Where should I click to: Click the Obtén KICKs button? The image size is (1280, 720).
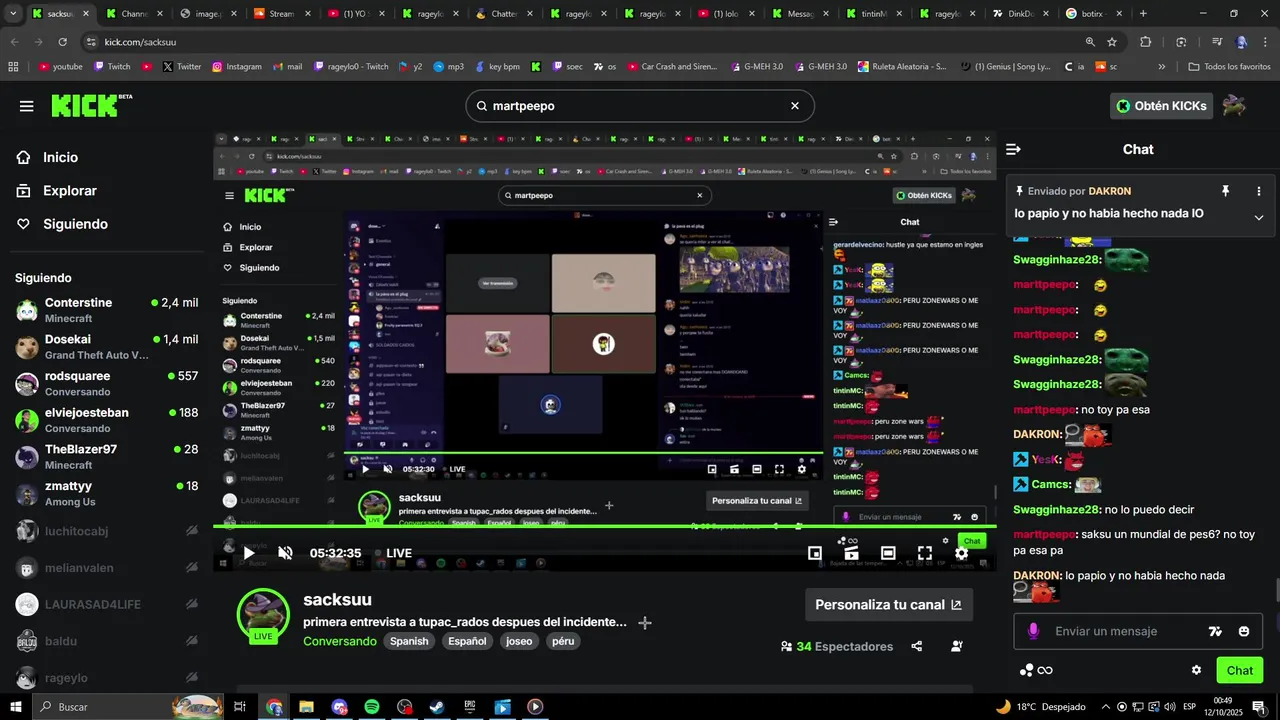tap(1161, 106)
